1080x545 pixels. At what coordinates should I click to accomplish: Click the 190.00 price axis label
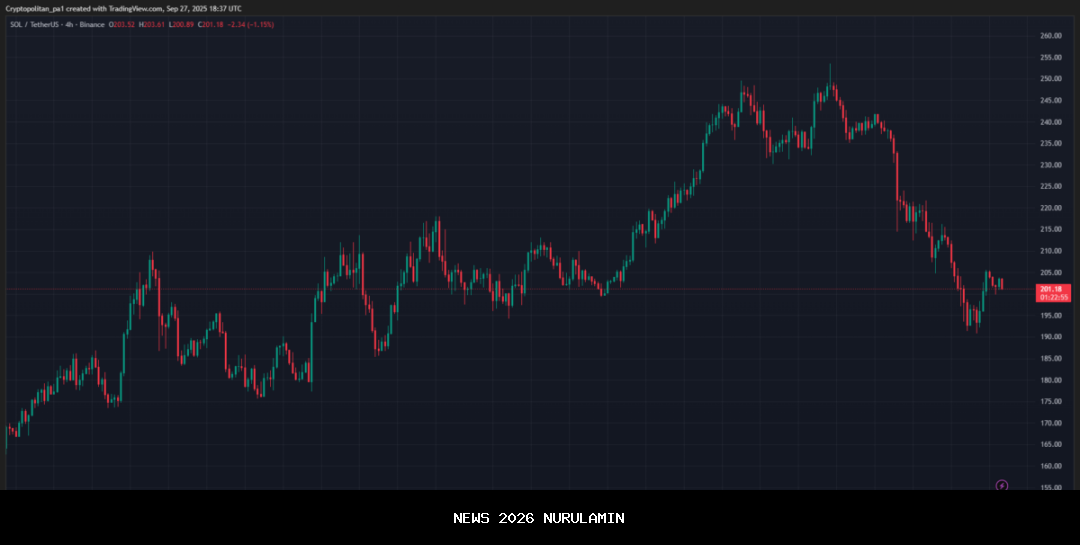(1050, 337)
